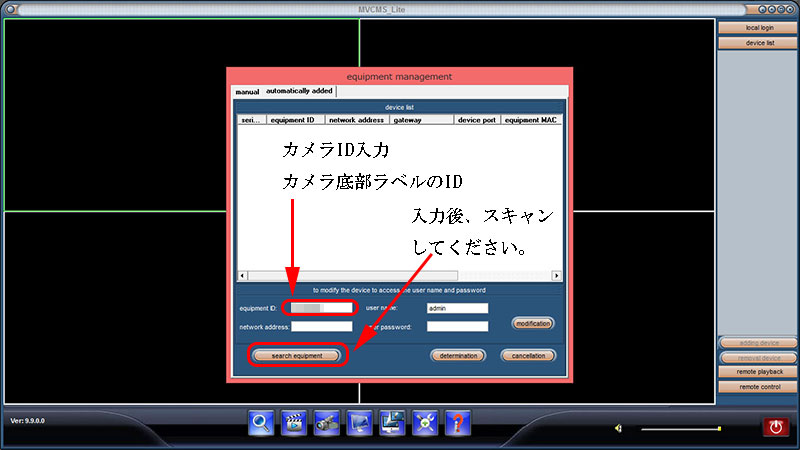Image resolution: width=800 pixels, height=450 pixels.
Task: Switch to automatically added tab
Action: point(299,91)
